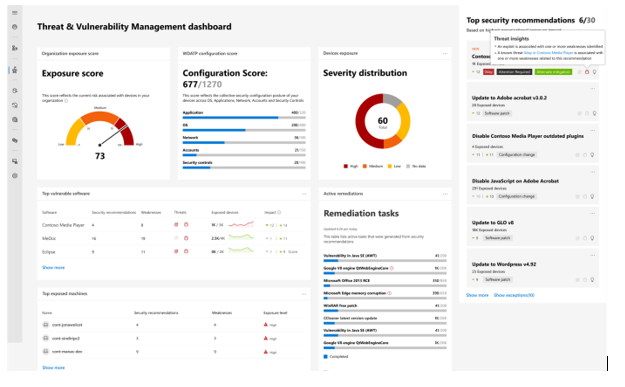The width and height of the screenshot is (625, 387).
Task: Click Show more below security recommendations list
Action: click(x=477, y=295)
